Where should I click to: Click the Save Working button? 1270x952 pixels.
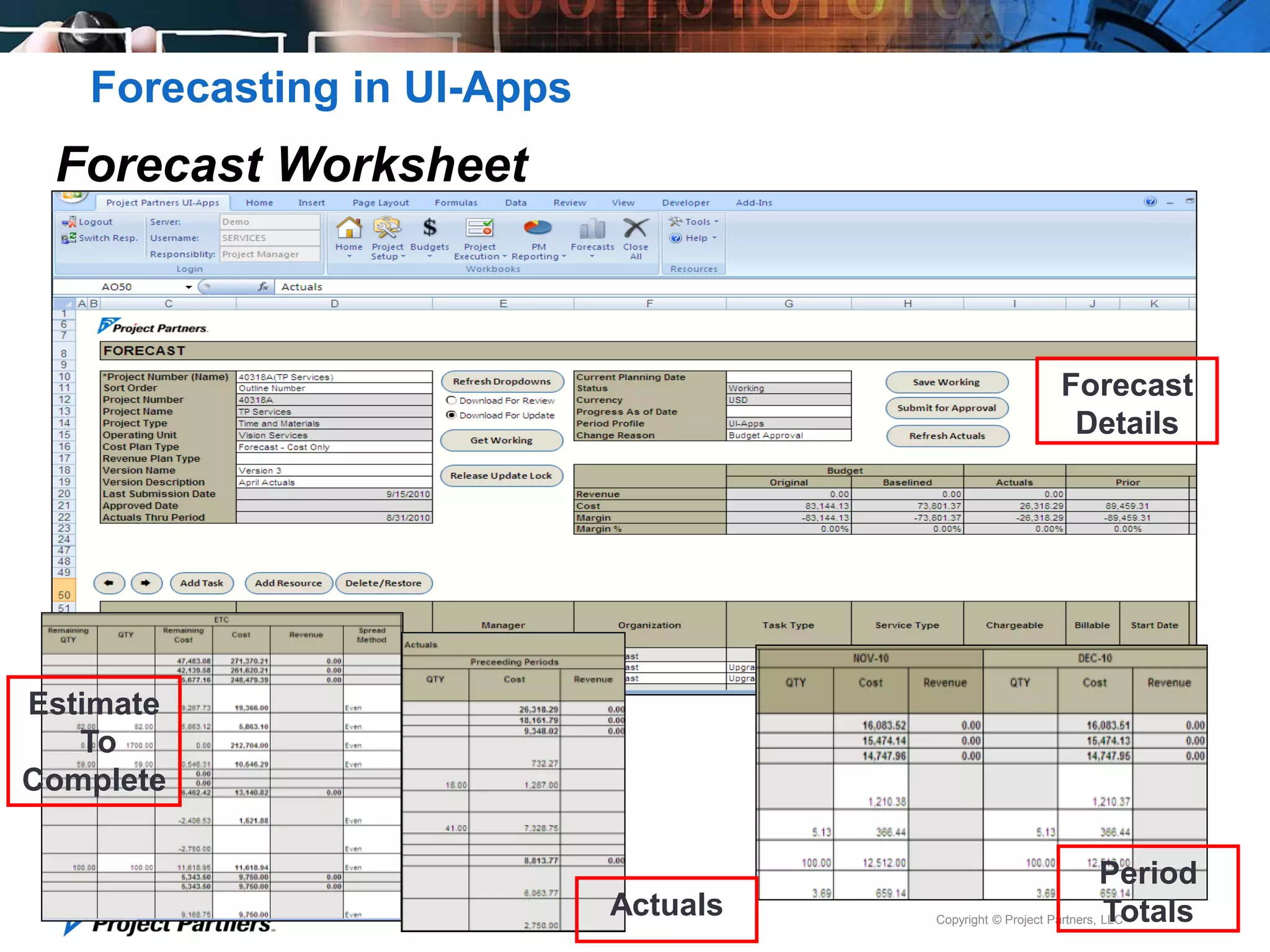pyautogui.click(x=946, y=382)
